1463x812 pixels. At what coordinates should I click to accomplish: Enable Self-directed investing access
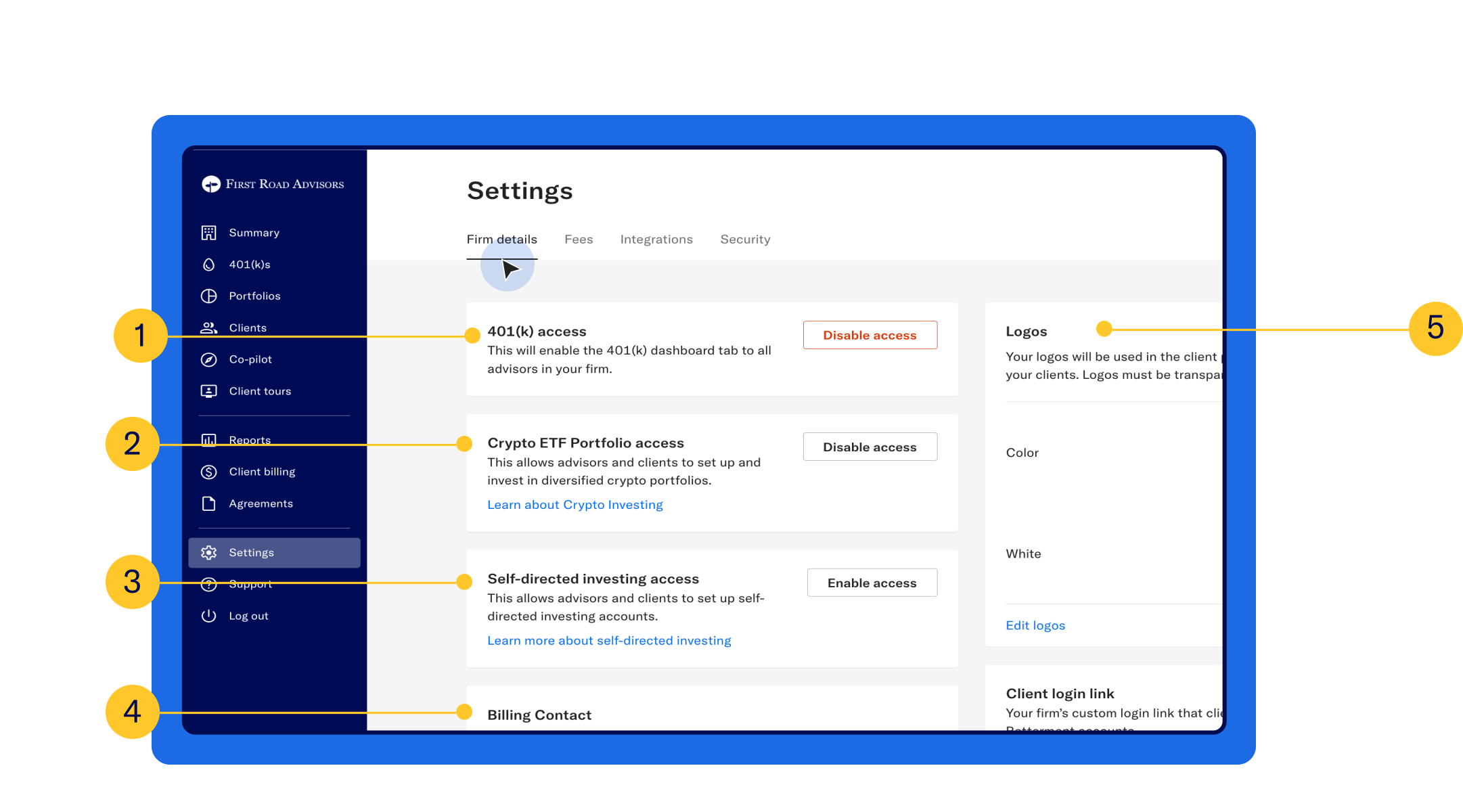(872, 583)
